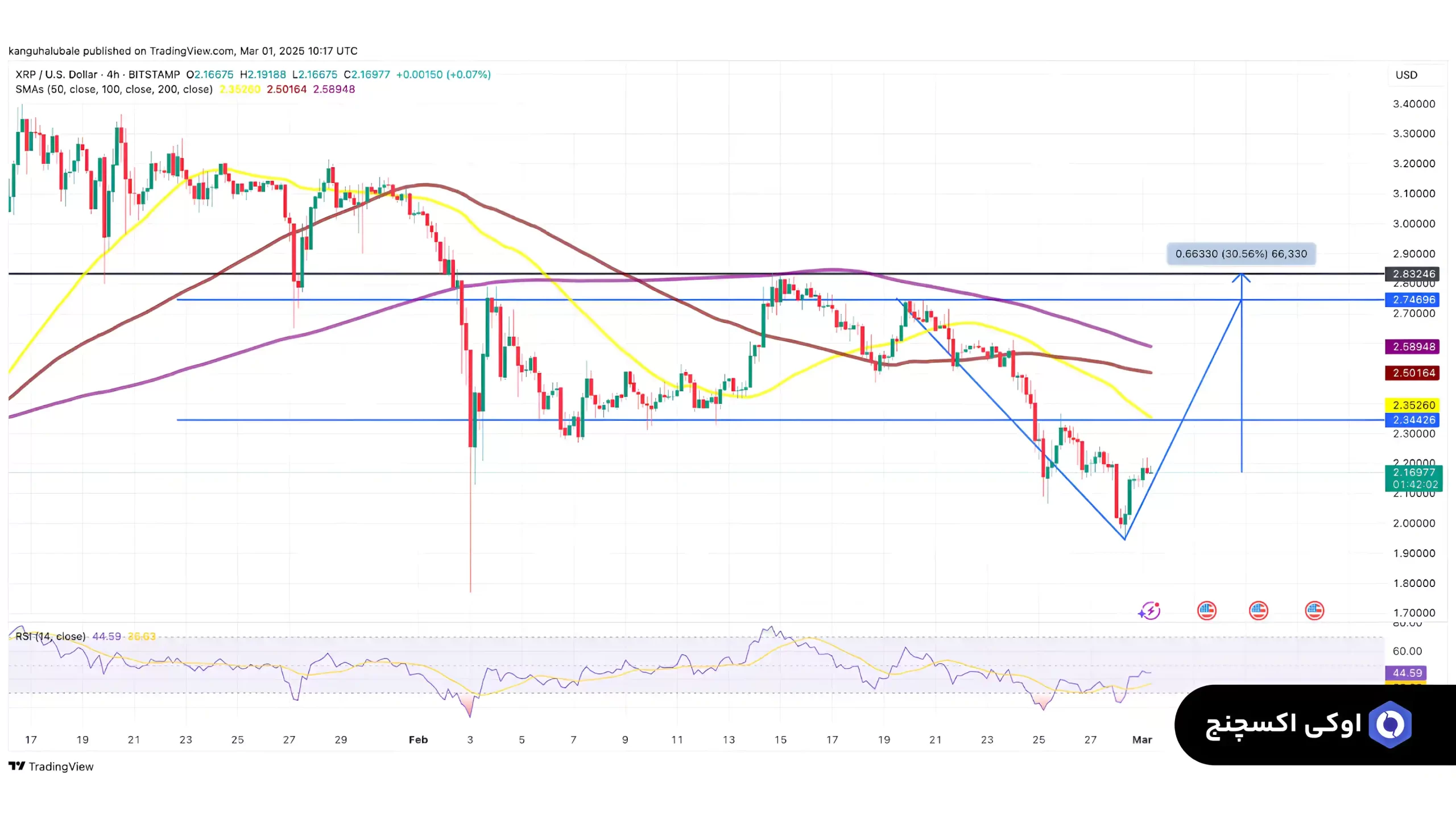Click the 3.00000 price axis label

click(x=1414, y=224)
